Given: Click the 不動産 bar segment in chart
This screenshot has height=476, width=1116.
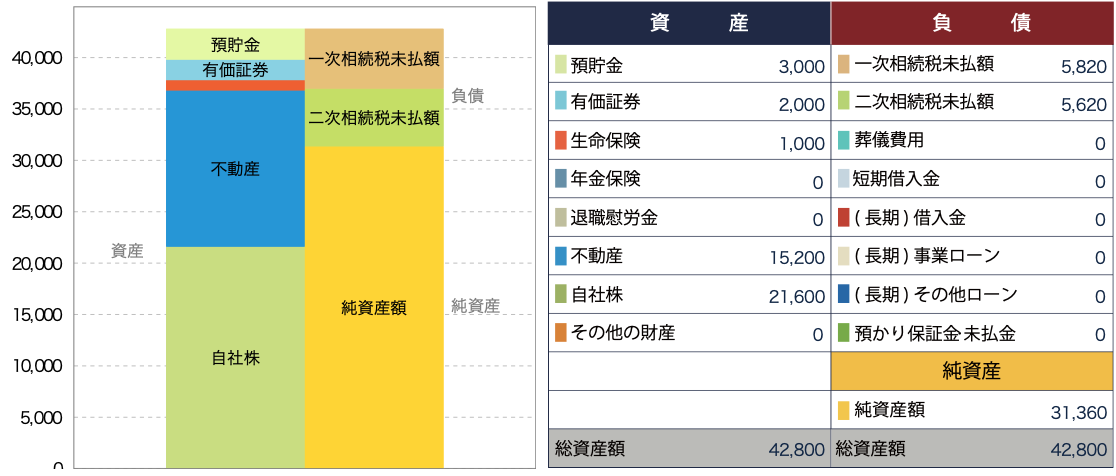Looking at the screenshot, I should coord(235,169).
